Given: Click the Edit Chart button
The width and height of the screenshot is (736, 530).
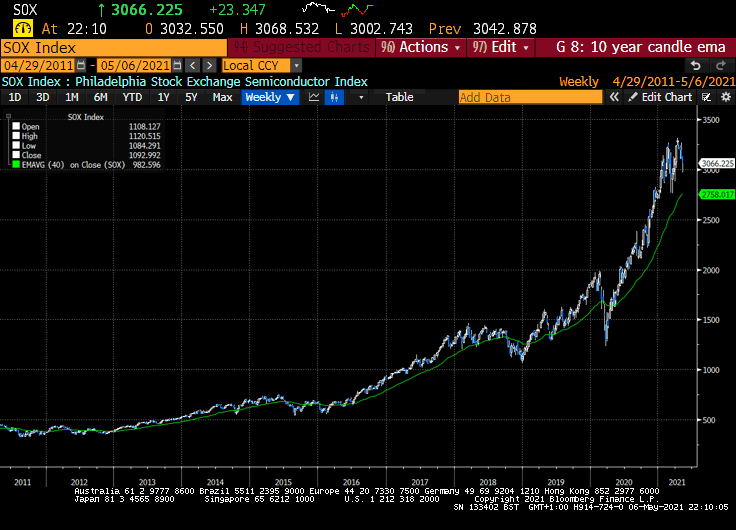Looking at the screenshot, I should [660, 97].
